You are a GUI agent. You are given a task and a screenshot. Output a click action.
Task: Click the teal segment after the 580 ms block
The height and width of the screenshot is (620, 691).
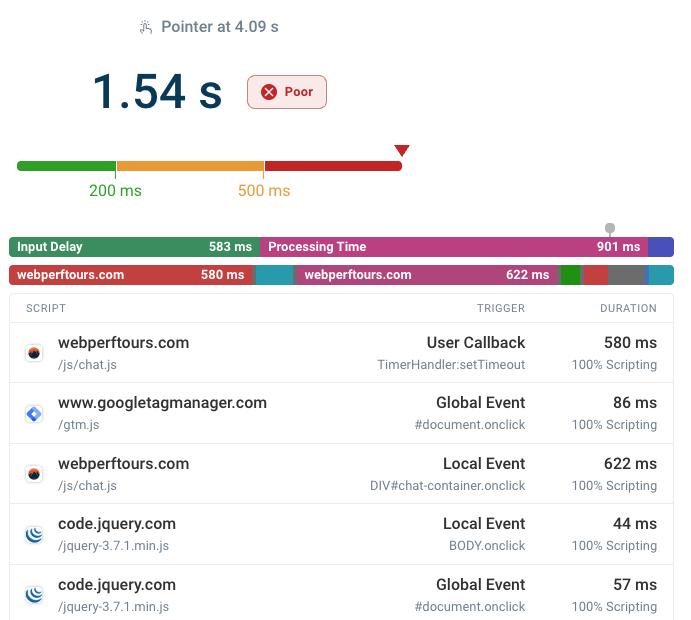[x=275, y=275]
